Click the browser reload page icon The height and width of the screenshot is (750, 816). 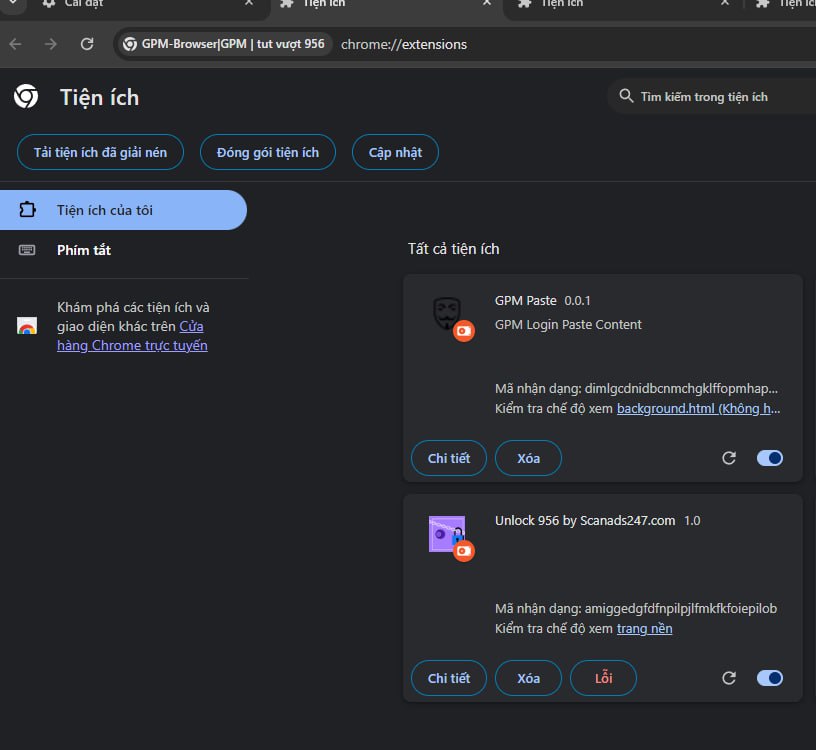[x=87, y=44]
